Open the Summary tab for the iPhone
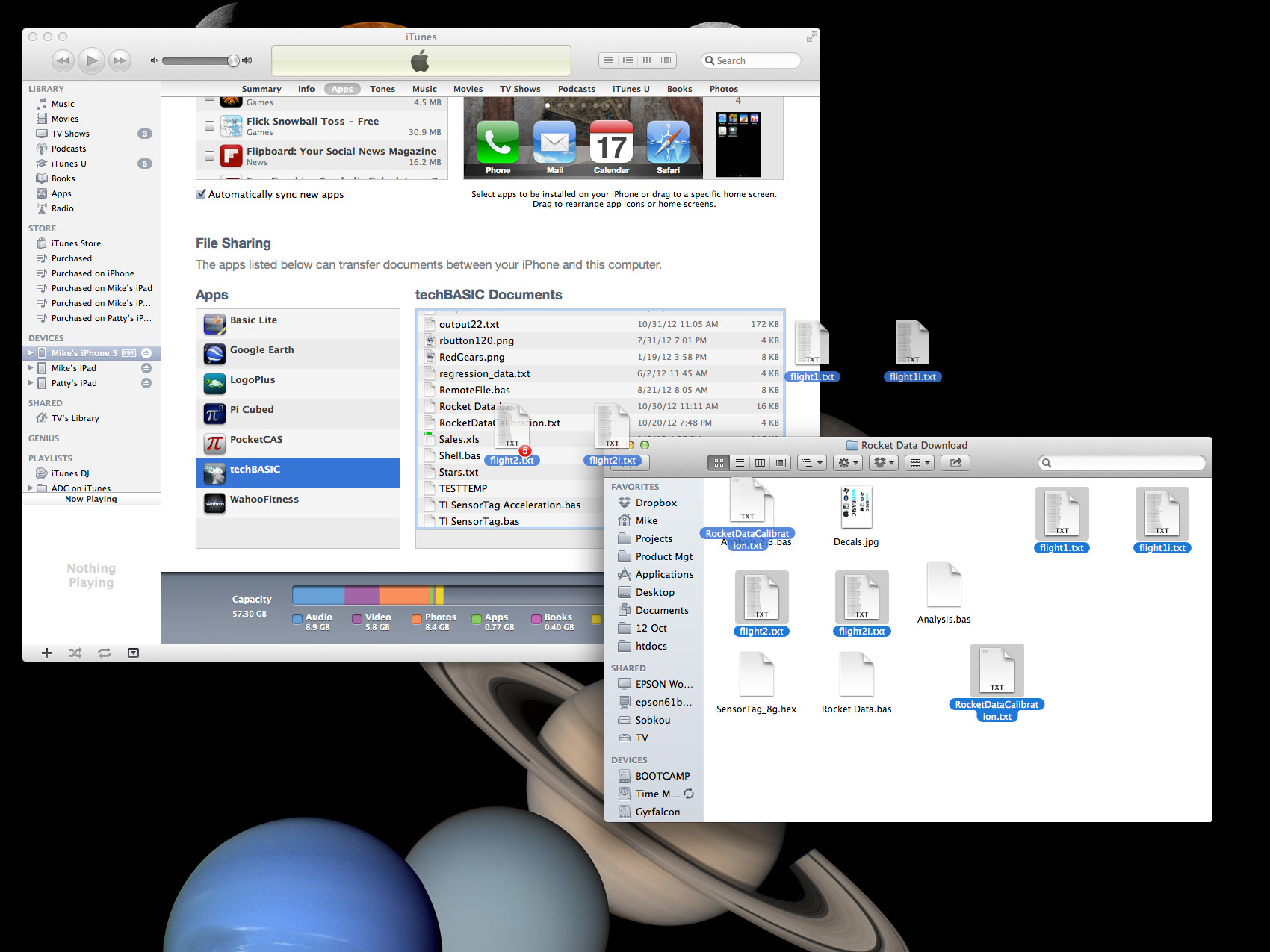The image size is (1270, 952). [261, 89]
